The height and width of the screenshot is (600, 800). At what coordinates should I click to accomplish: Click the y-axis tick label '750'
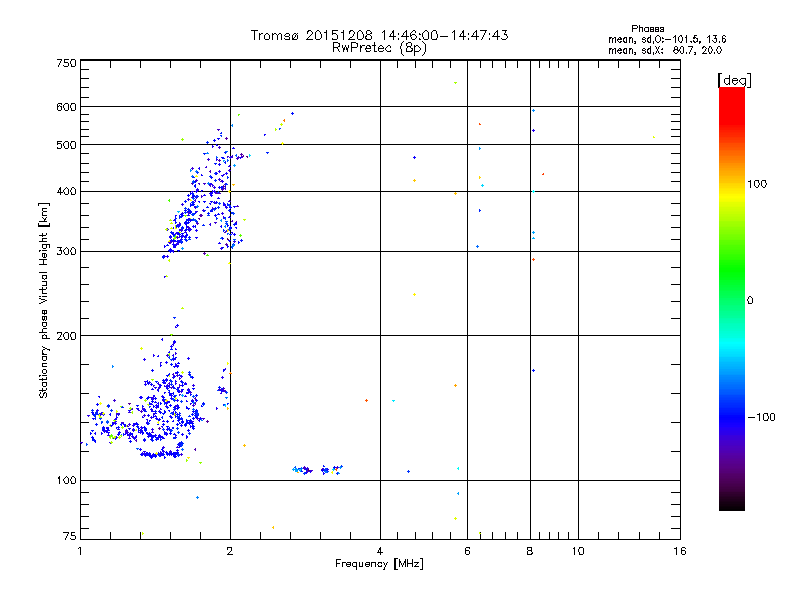coord(66,63)
